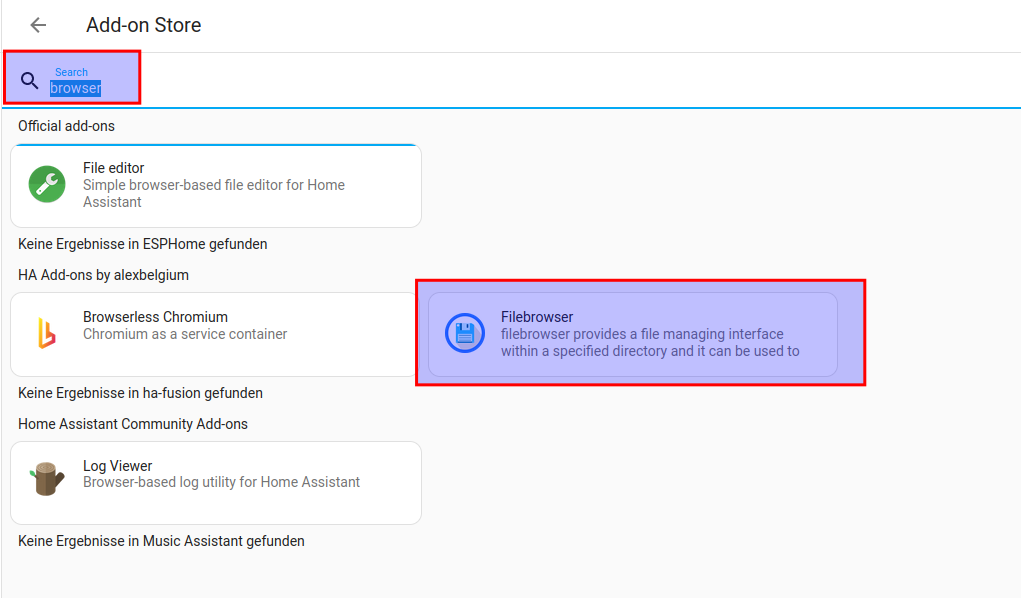Screen dimensions: 1021x598
Task: Click the "Add-on Store" page title
Action: coord(143,26)
